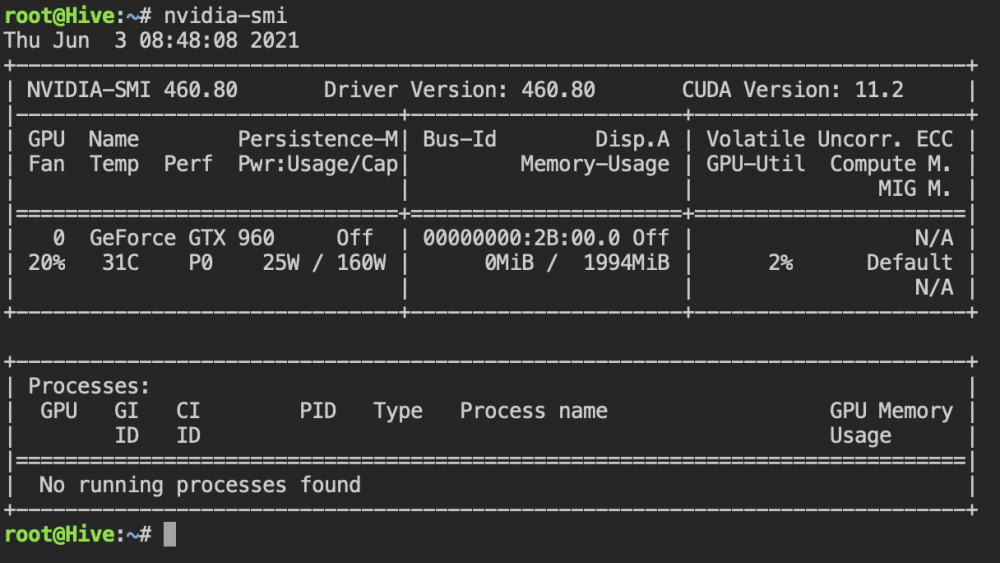Viewport: 1000px width, 563px height.
Task: Click the 0MiB / 1994MiB memory usage
Action: (x=577, y=263)
